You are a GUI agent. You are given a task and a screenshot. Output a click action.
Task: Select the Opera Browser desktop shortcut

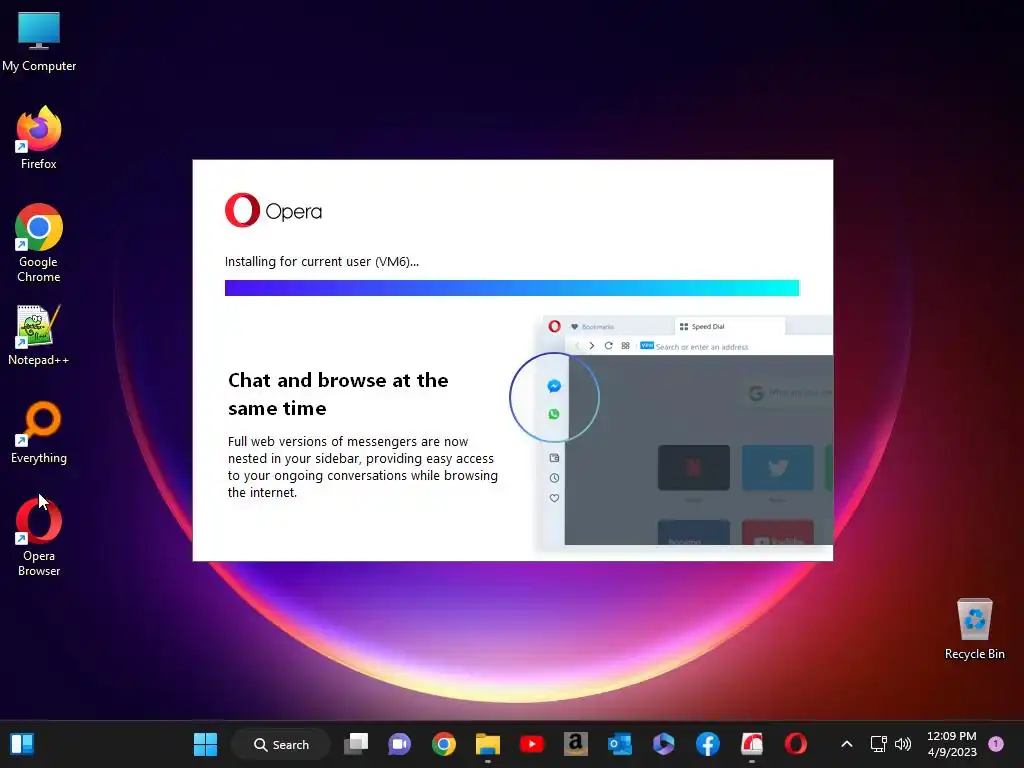pos(39,537)
